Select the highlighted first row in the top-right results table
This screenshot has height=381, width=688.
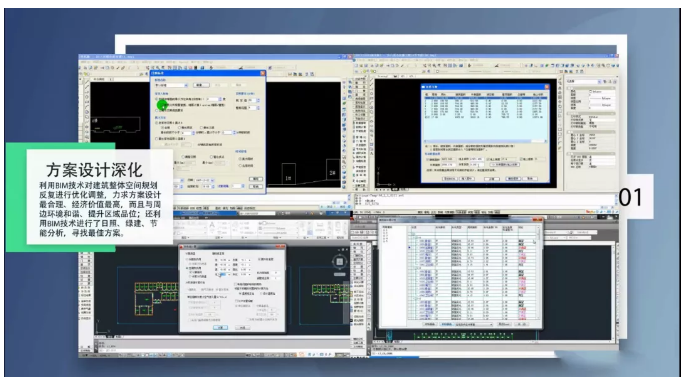point(486,98)
